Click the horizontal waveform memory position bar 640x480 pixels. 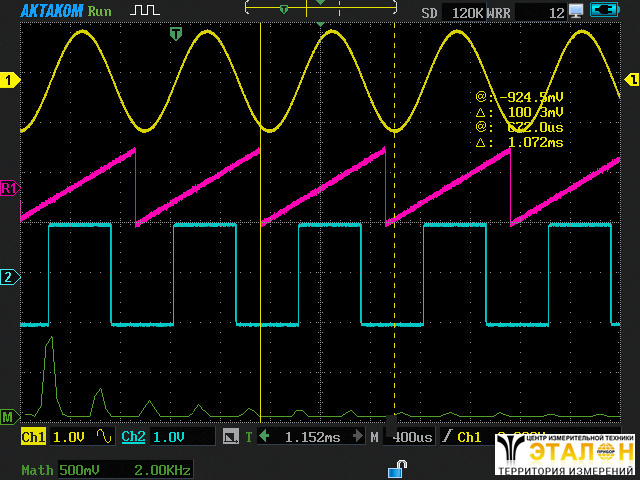pos(320,7)
